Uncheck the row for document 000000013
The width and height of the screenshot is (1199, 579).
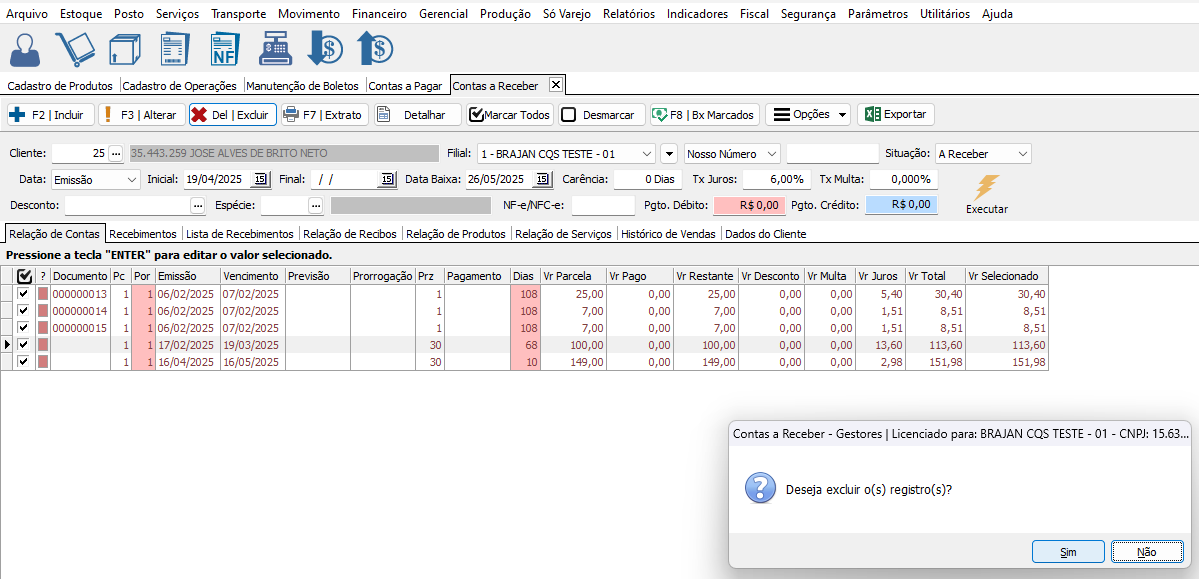[x=25, y=294]
